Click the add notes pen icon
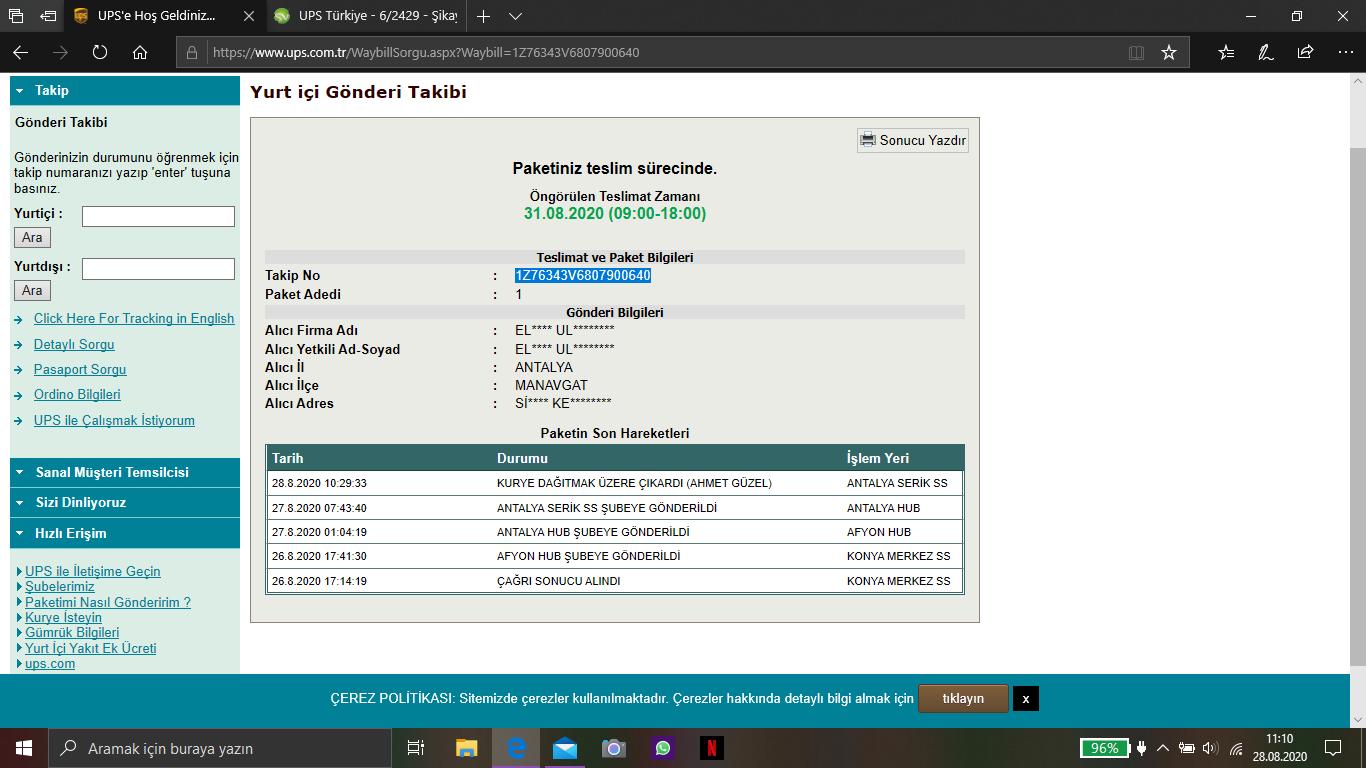 pyautogui.click(x=1265, y=52)
